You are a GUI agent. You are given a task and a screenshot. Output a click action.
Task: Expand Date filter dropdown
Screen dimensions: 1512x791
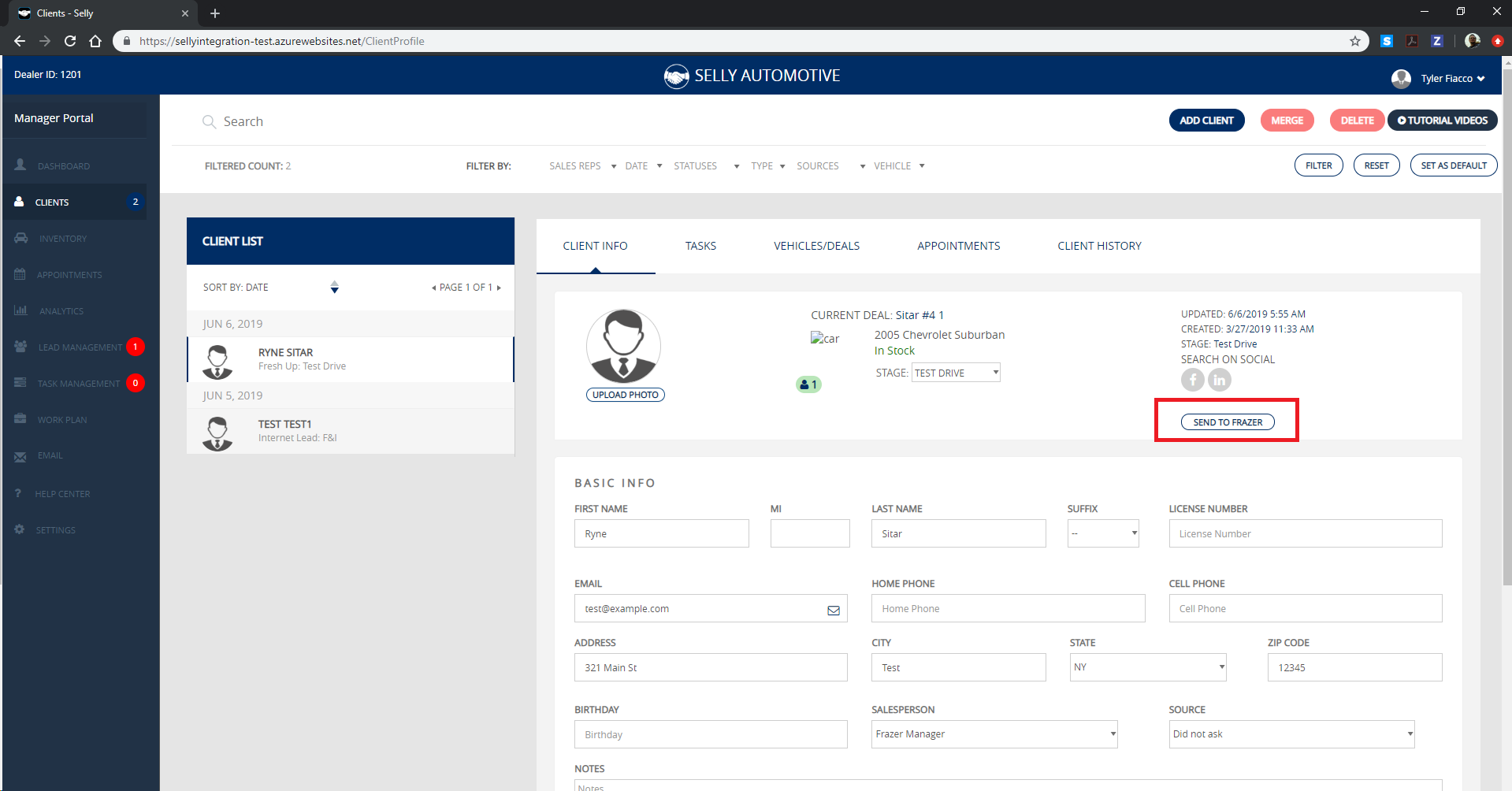pos(643,166)
